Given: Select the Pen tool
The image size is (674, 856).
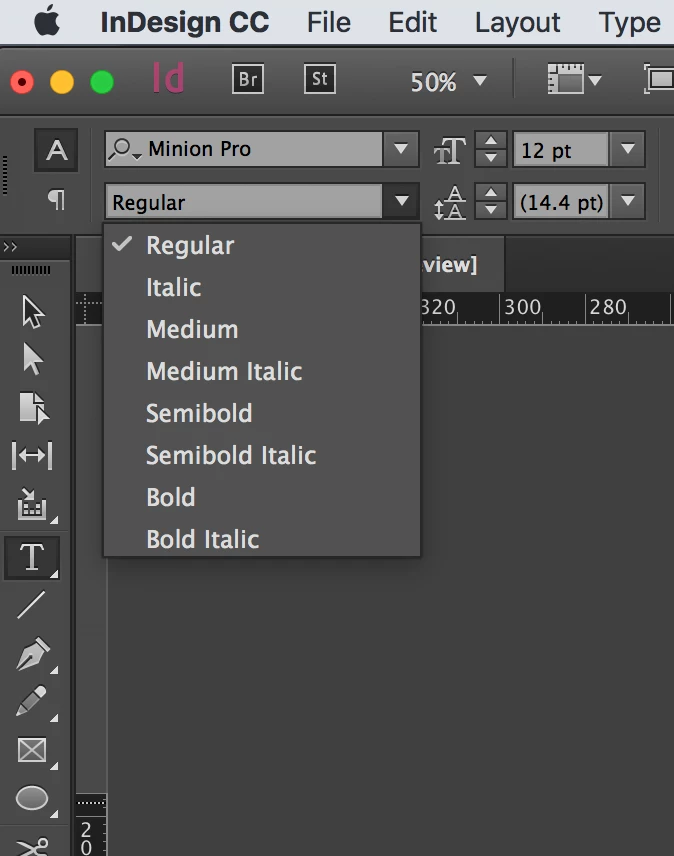Looking at the screenshot, I should [x=33, y=653].
